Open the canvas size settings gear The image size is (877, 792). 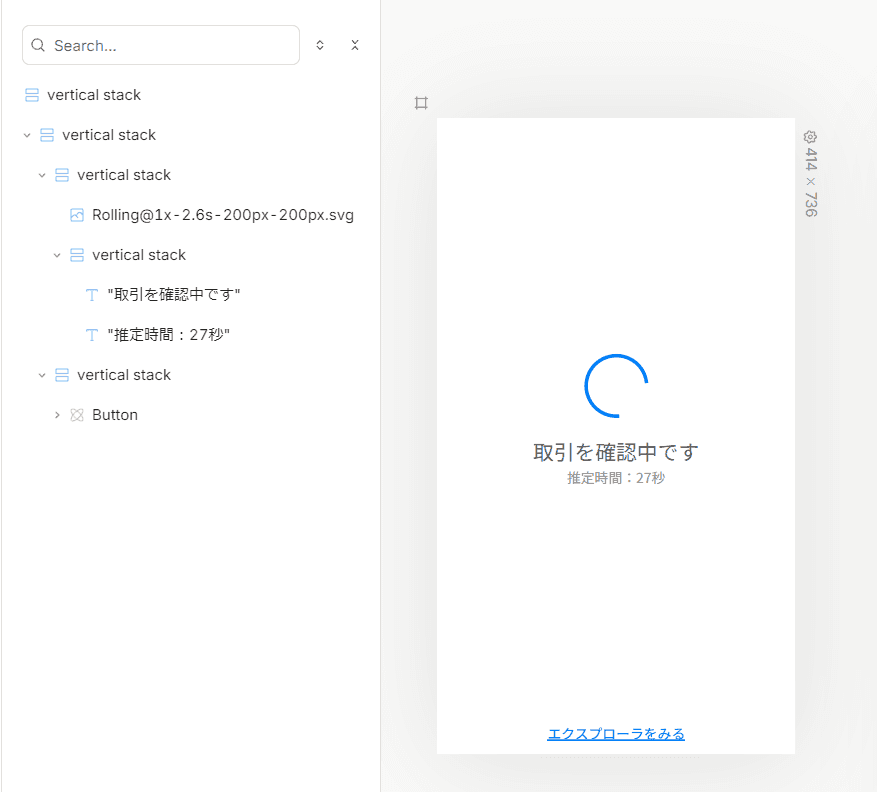[x=810, y=137]
